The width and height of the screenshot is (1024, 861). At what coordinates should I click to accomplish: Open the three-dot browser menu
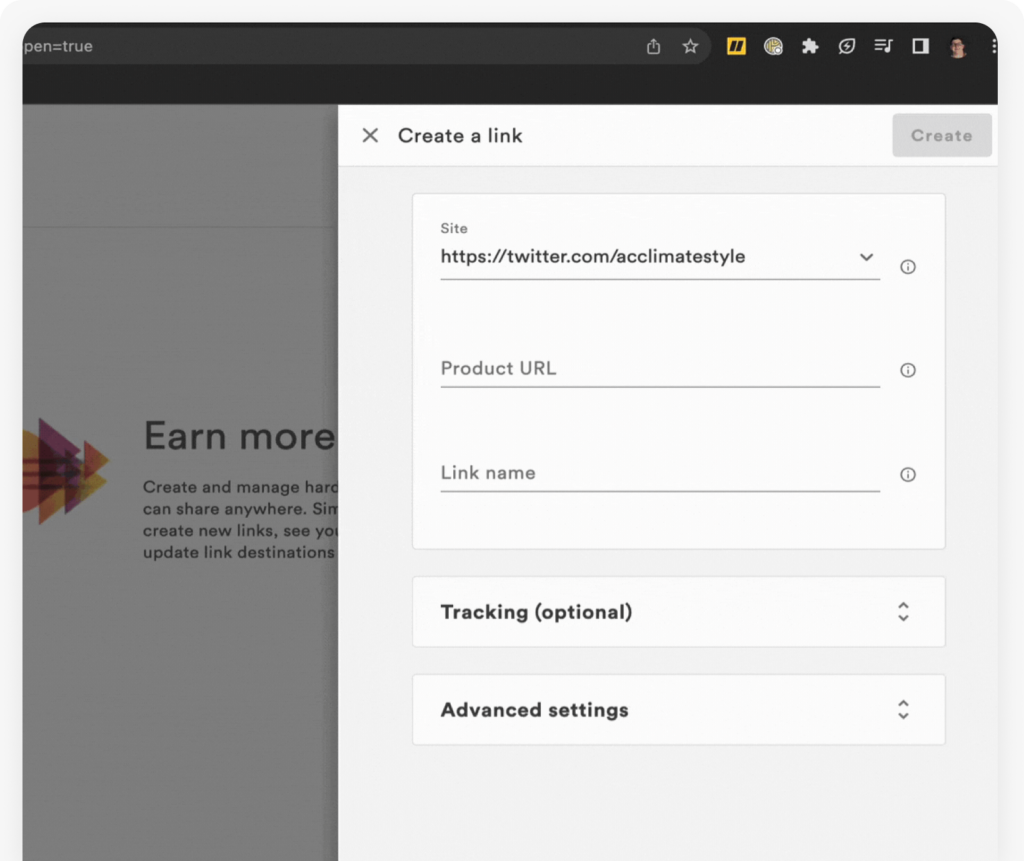(x=993, y=46)
